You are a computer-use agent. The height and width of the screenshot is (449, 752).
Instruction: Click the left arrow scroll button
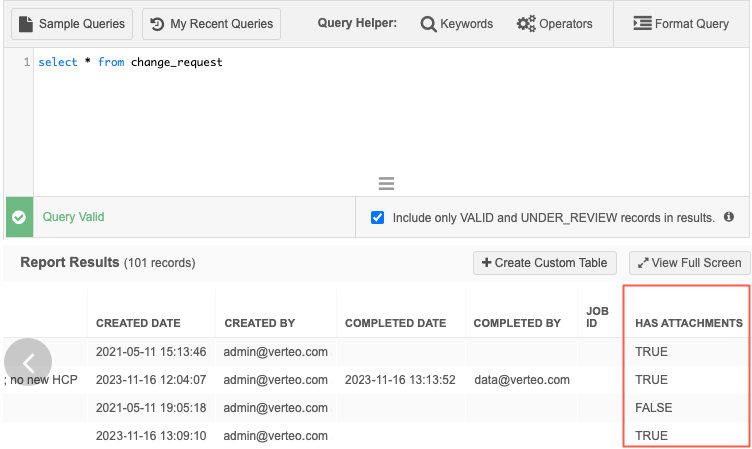click(29, 364)
